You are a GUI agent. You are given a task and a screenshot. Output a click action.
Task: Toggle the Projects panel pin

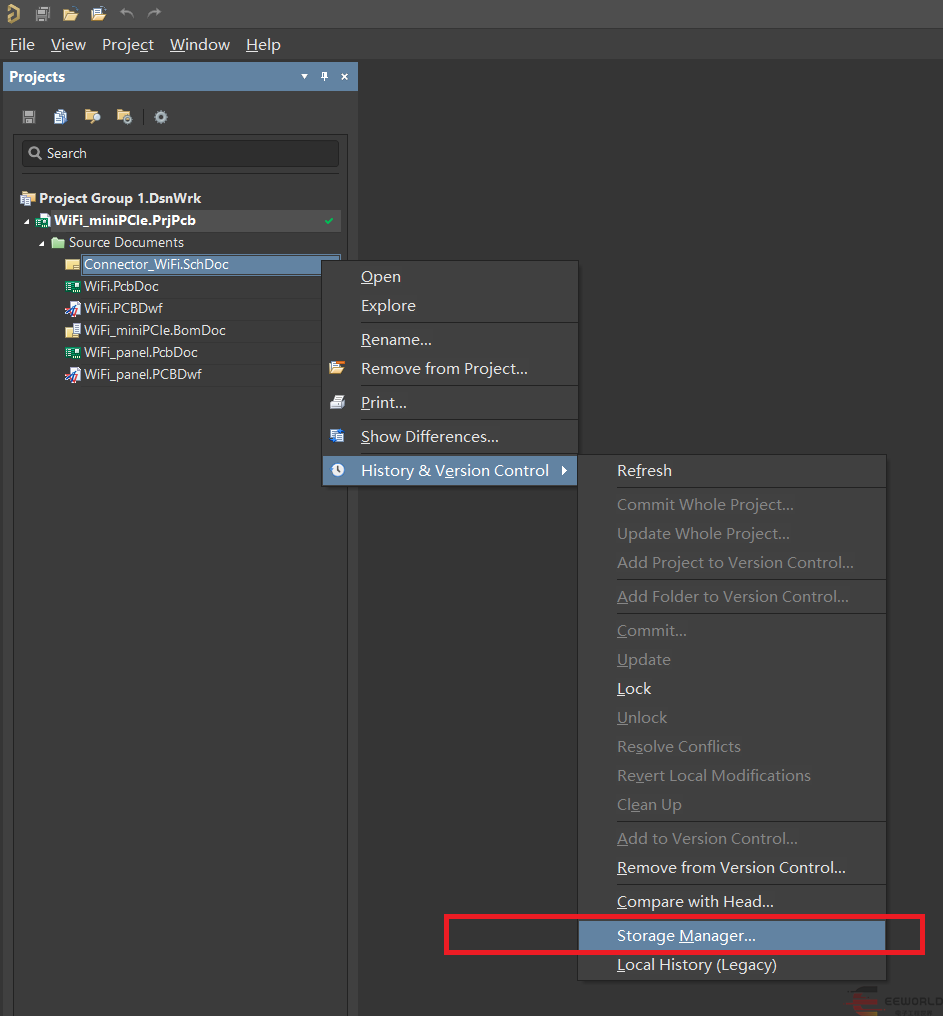coord(324,77)
